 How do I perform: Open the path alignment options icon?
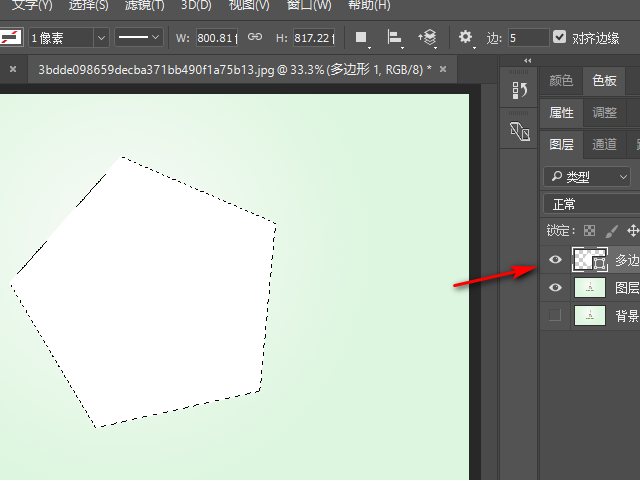[x=395, y=38]
